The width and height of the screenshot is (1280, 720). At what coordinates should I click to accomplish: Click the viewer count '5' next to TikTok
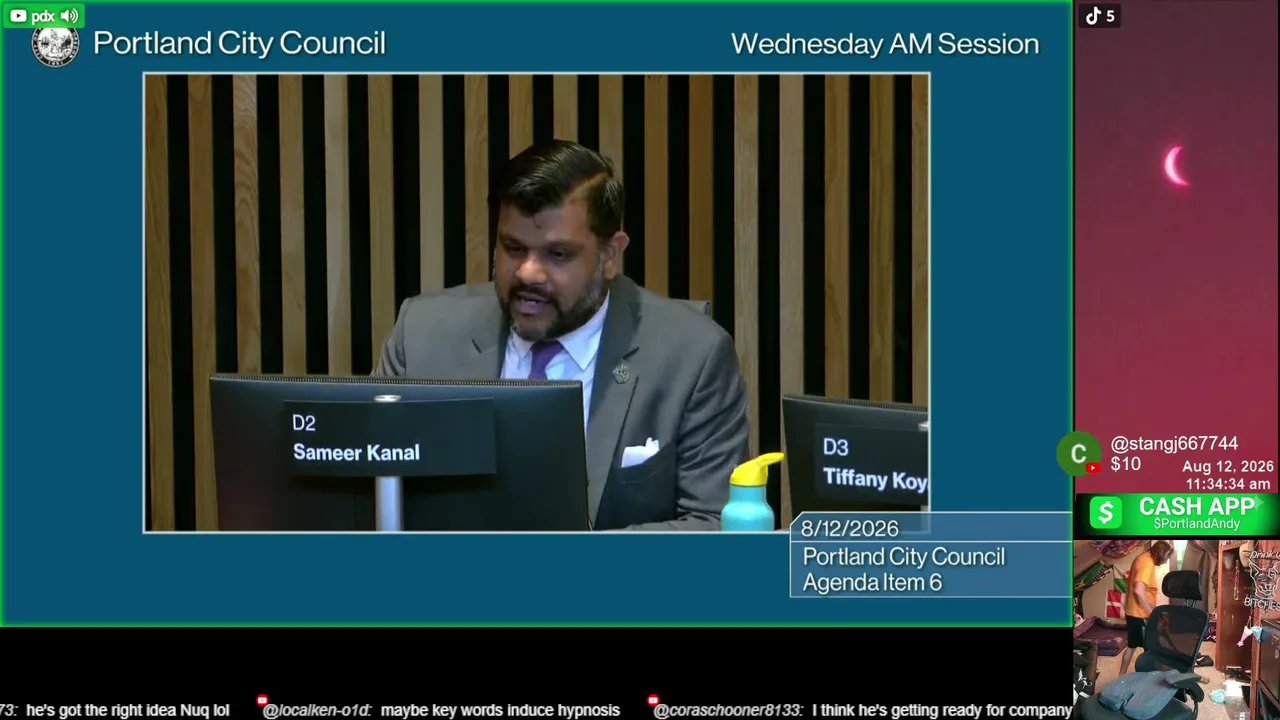[1110, 16]
